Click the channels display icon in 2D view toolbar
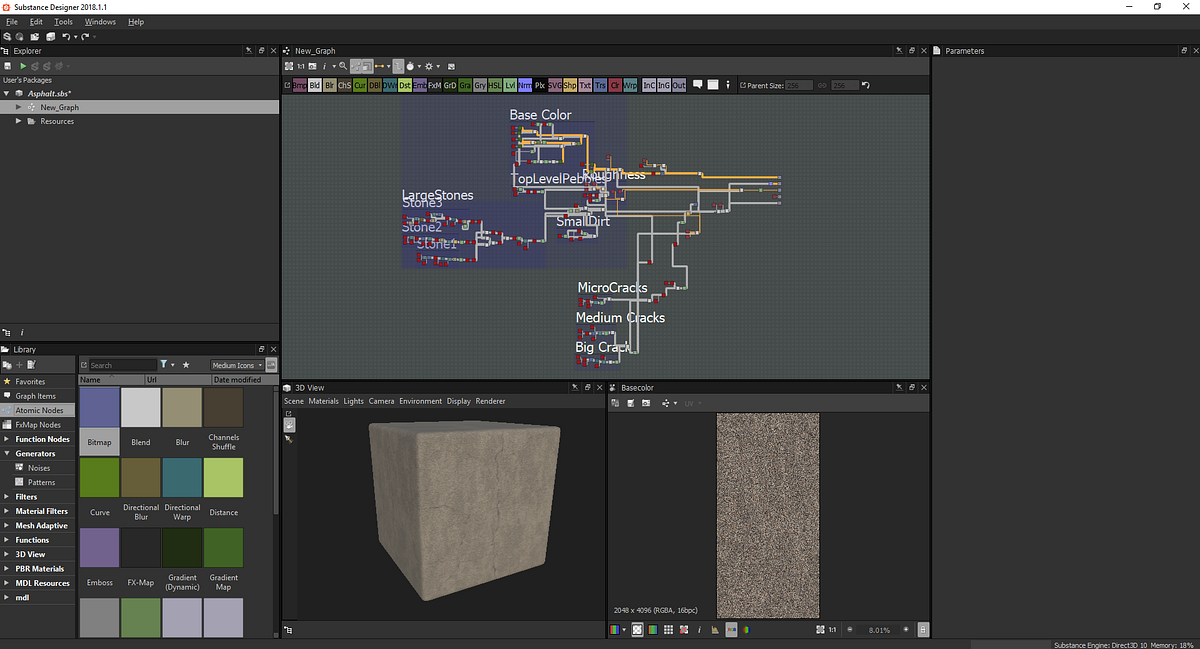Image resolution: width=1200 pixels, height=649 pixels. click(613, 630)
